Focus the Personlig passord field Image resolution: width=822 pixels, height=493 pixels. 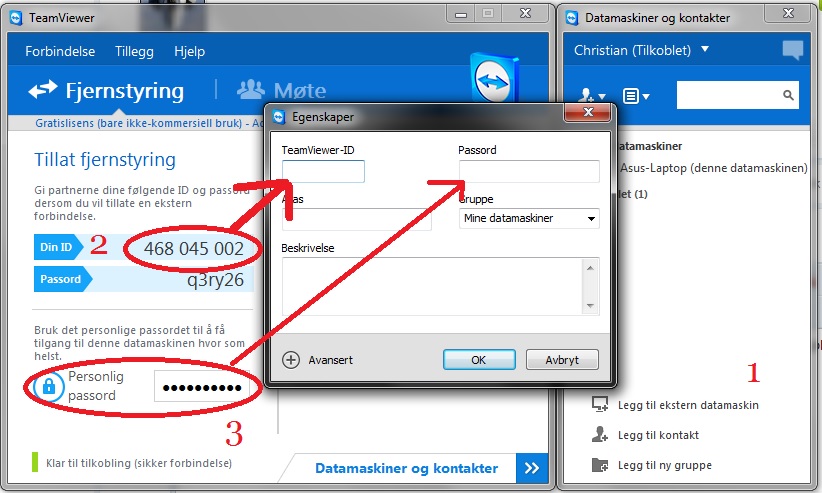click(x=201, y=387)
